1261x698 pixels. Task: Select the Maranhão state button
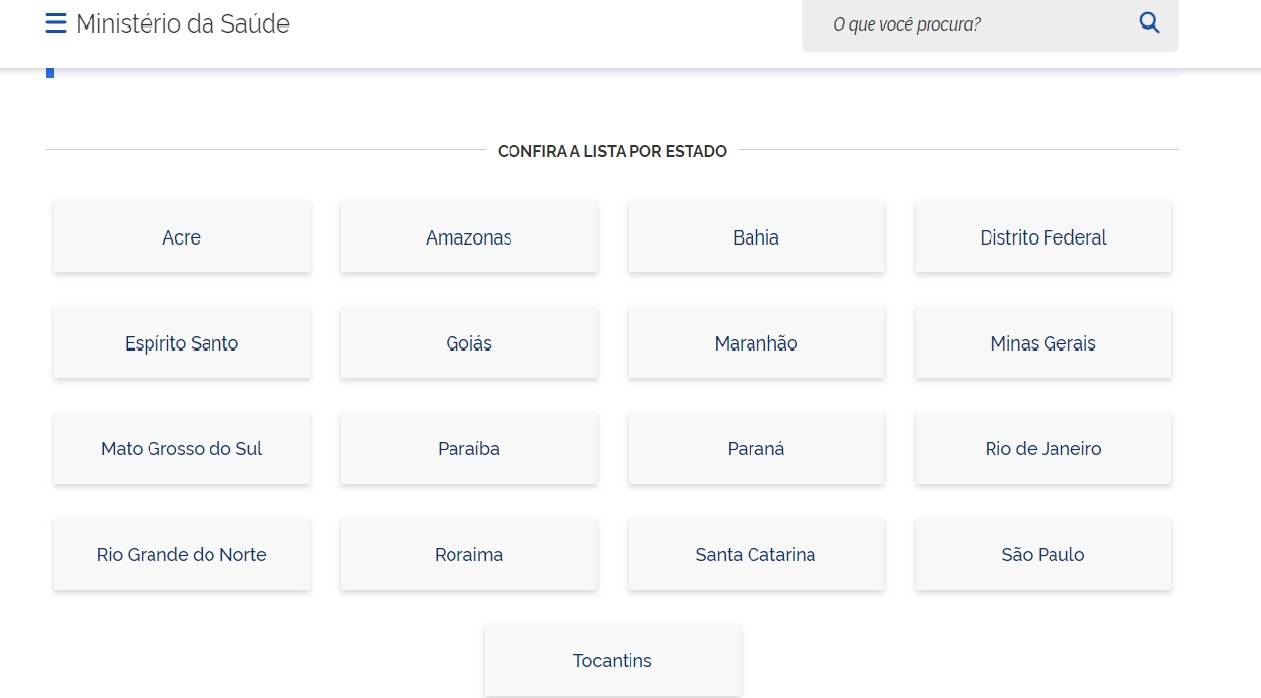(756, 343)
